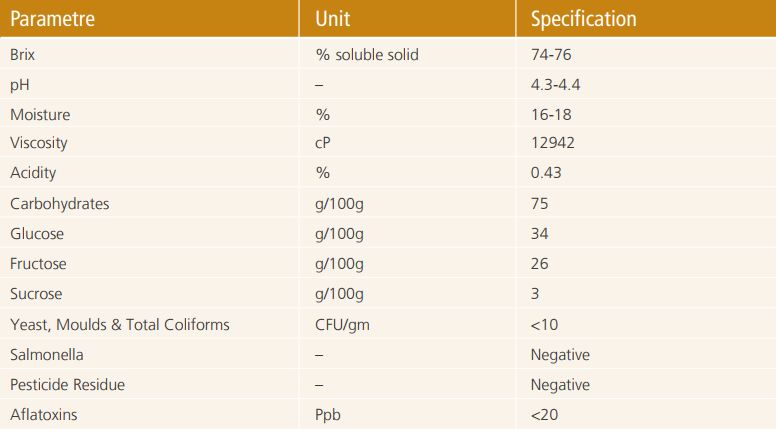The height and width of the screenshot is (447, 776).
Task: Click the 74-76 Brix specification value
Action: pos(551,54)
